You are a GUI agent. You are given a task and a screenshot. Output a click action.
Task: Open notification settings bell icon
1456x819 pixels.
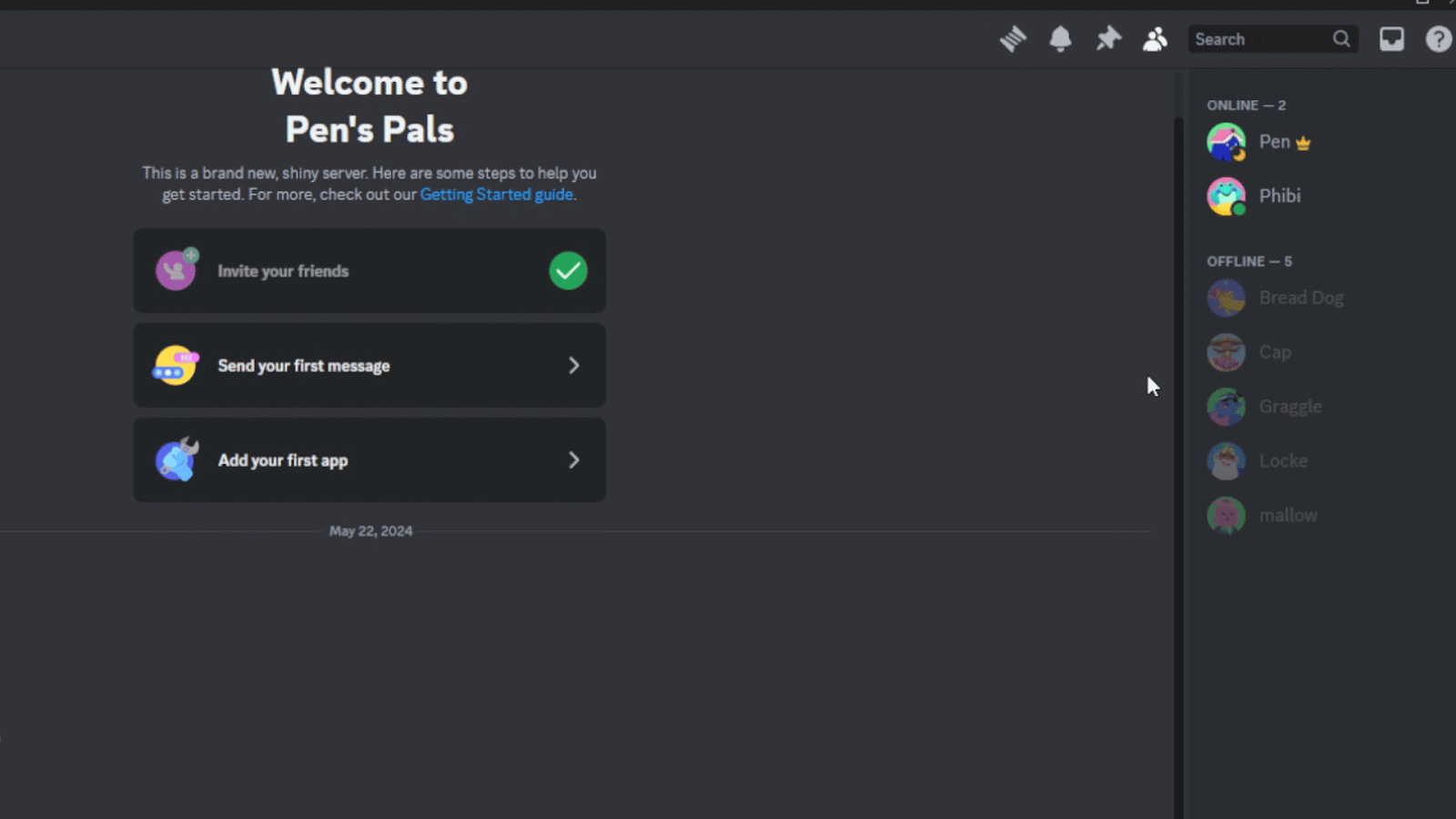pos(1060,39)
